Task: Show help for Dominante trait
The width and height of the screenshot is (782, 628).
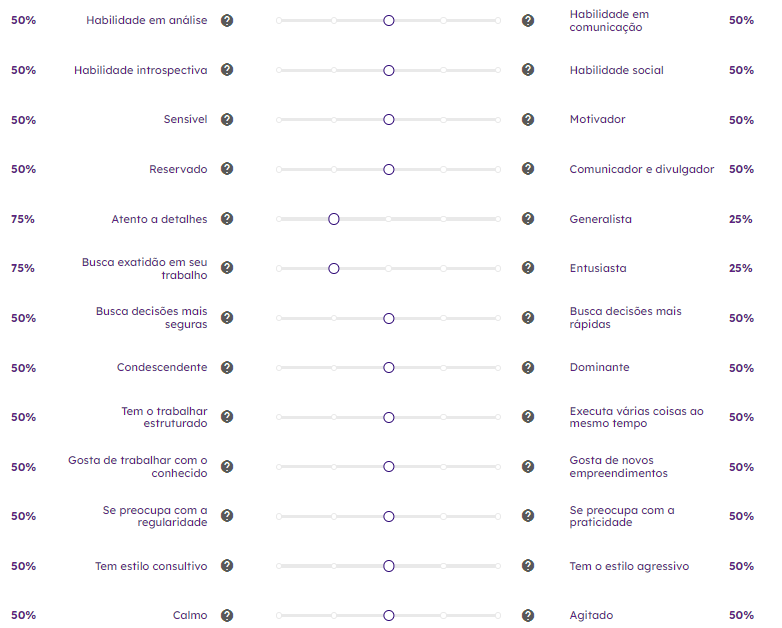Action: tap(528, 368)
